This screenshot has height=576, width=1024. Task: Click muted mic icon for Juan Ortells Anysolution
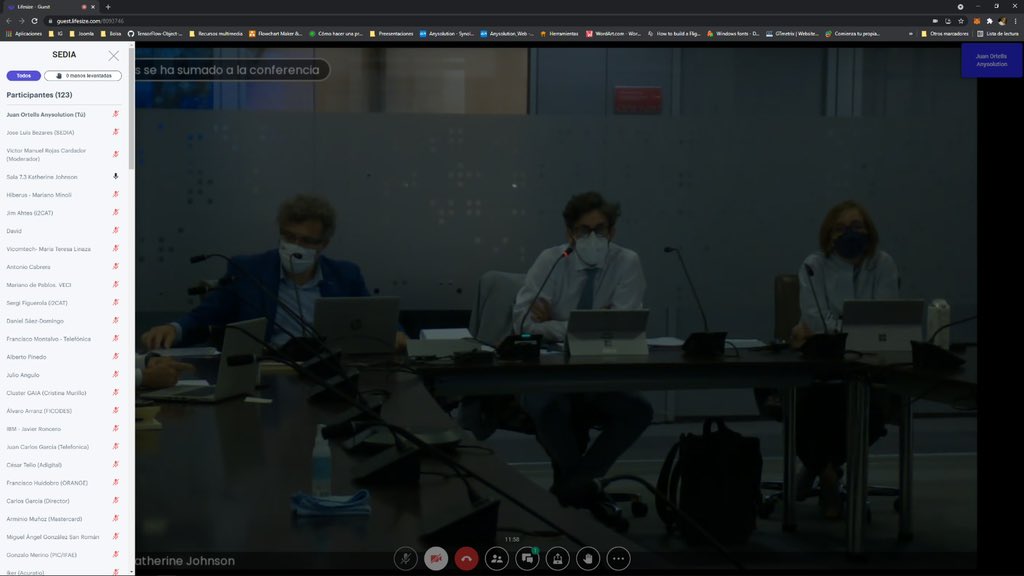click(116, 114)
